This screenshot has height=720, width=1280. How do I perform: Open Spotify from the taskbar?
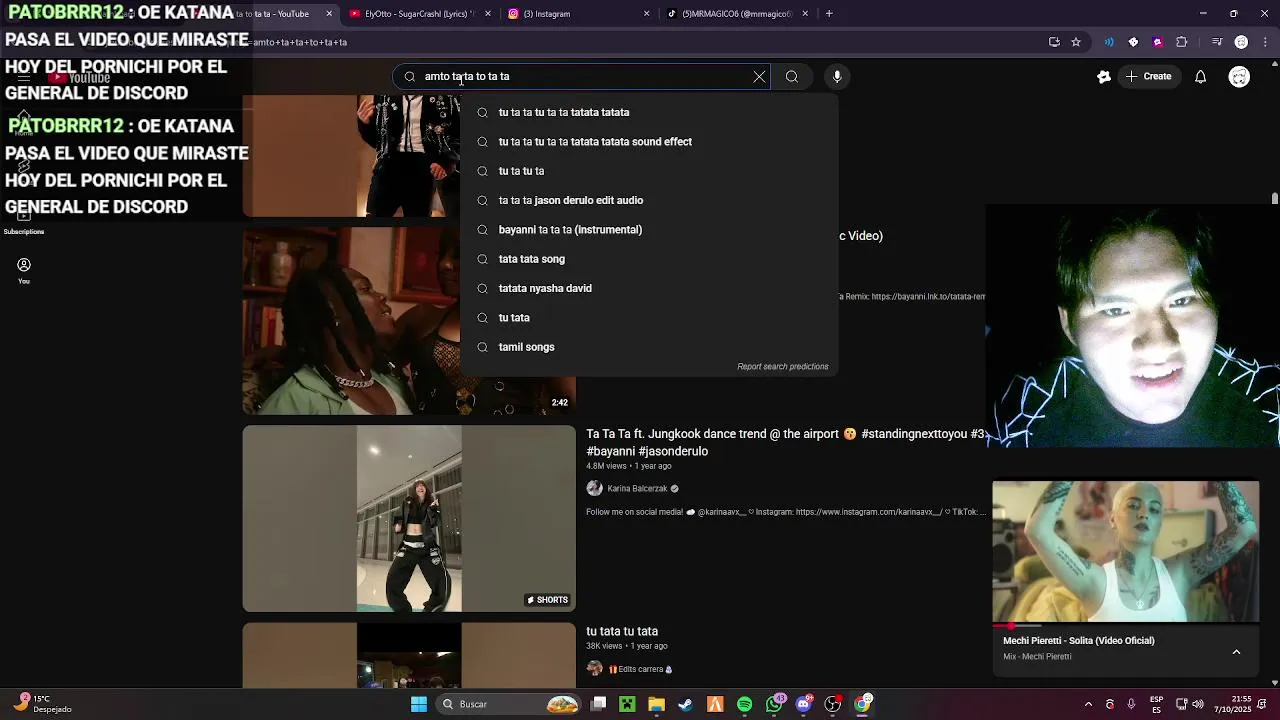click(744, 704)
